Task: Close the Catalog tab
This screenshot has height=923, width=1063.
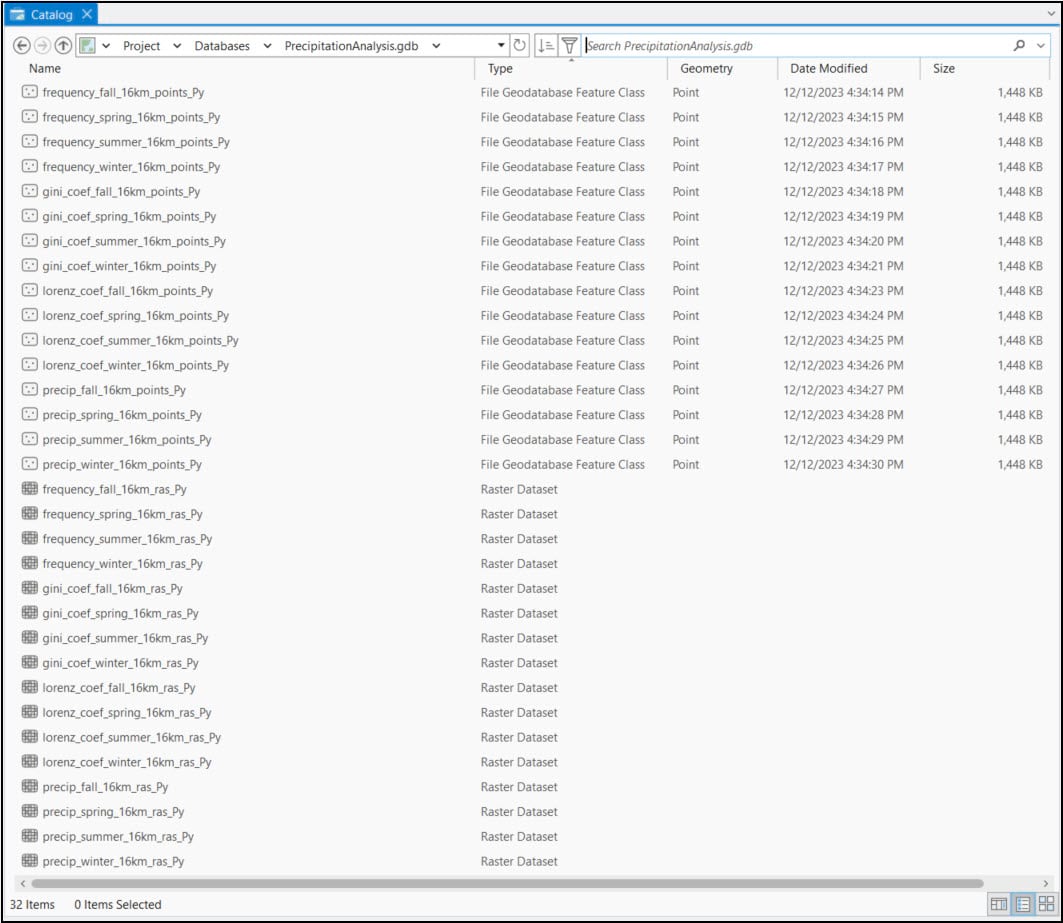Action: 87,14
